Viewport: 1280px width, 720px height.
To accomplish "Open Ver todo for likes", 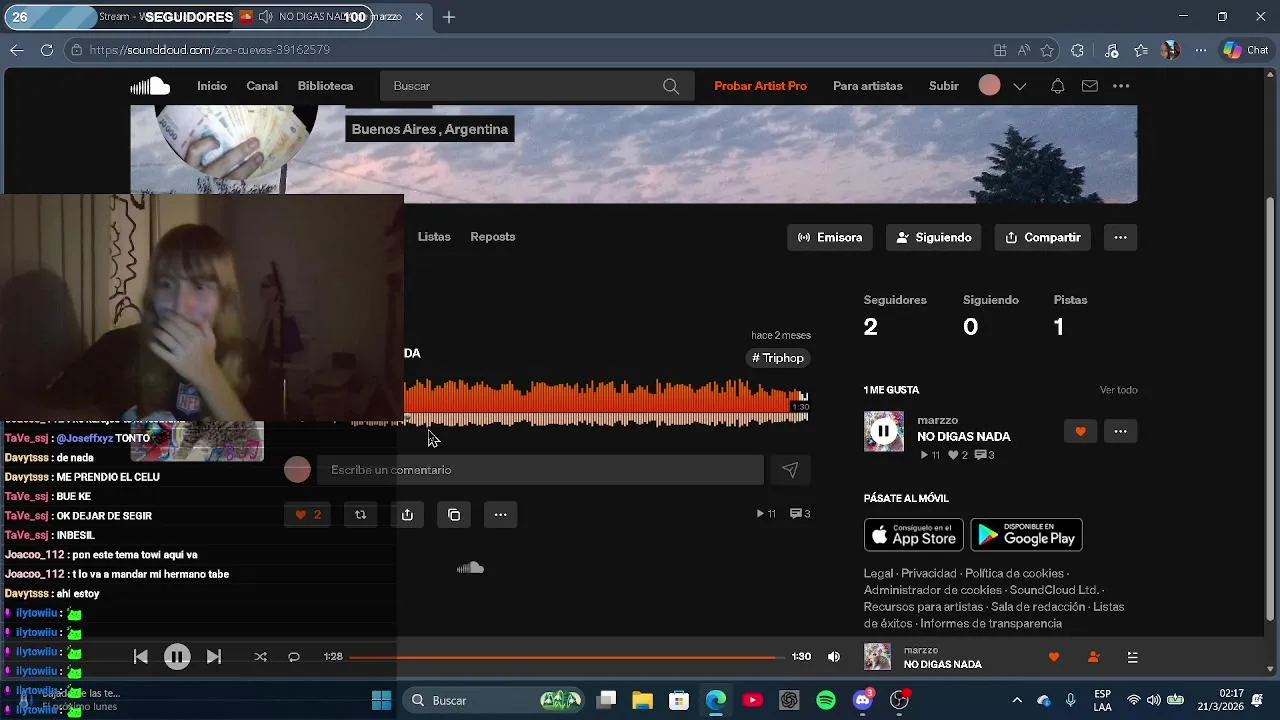I will [1118, 390].
